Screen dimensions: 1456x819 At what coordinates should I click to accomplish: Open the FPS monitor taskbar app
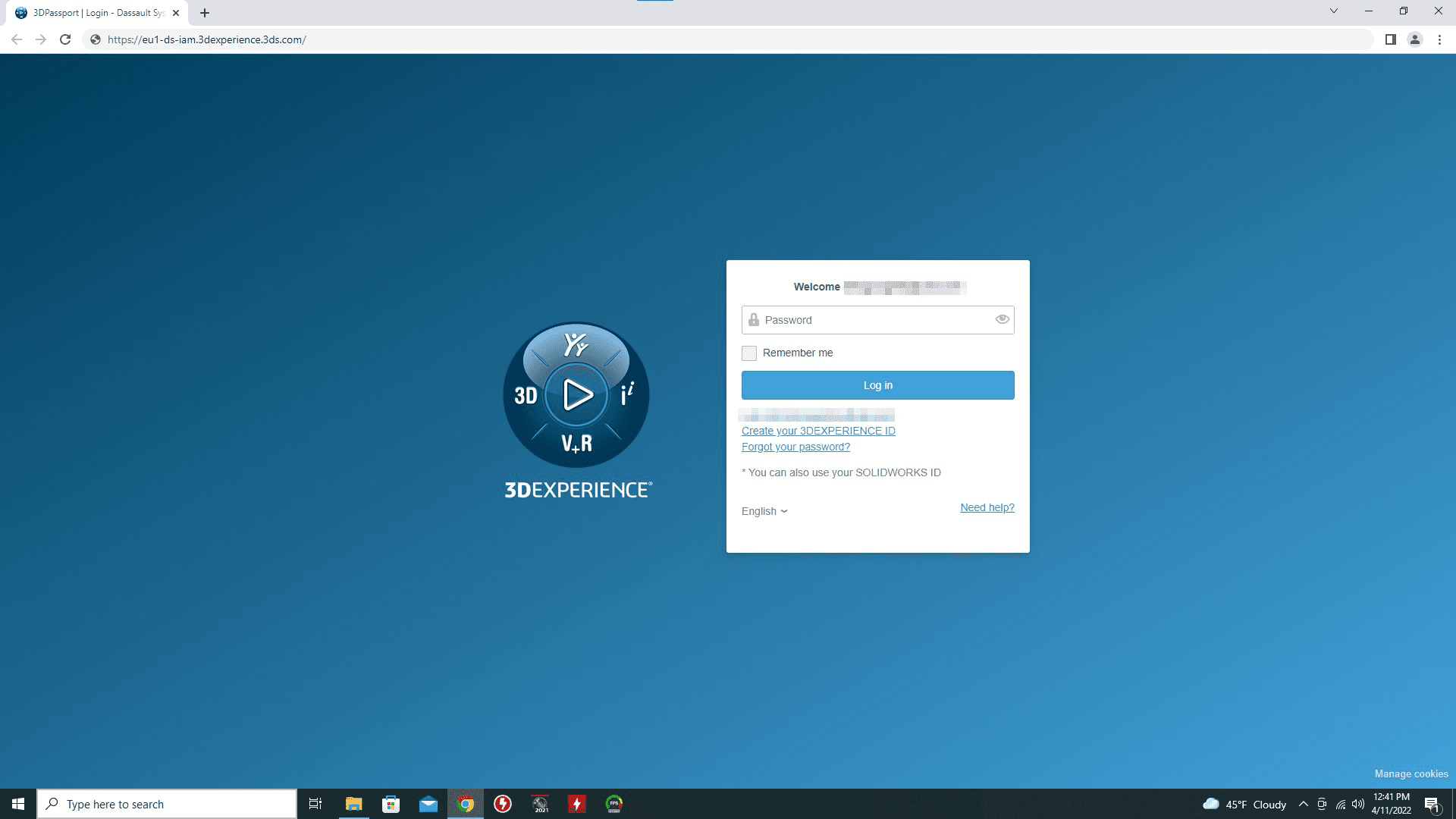[x=614, y=804]
